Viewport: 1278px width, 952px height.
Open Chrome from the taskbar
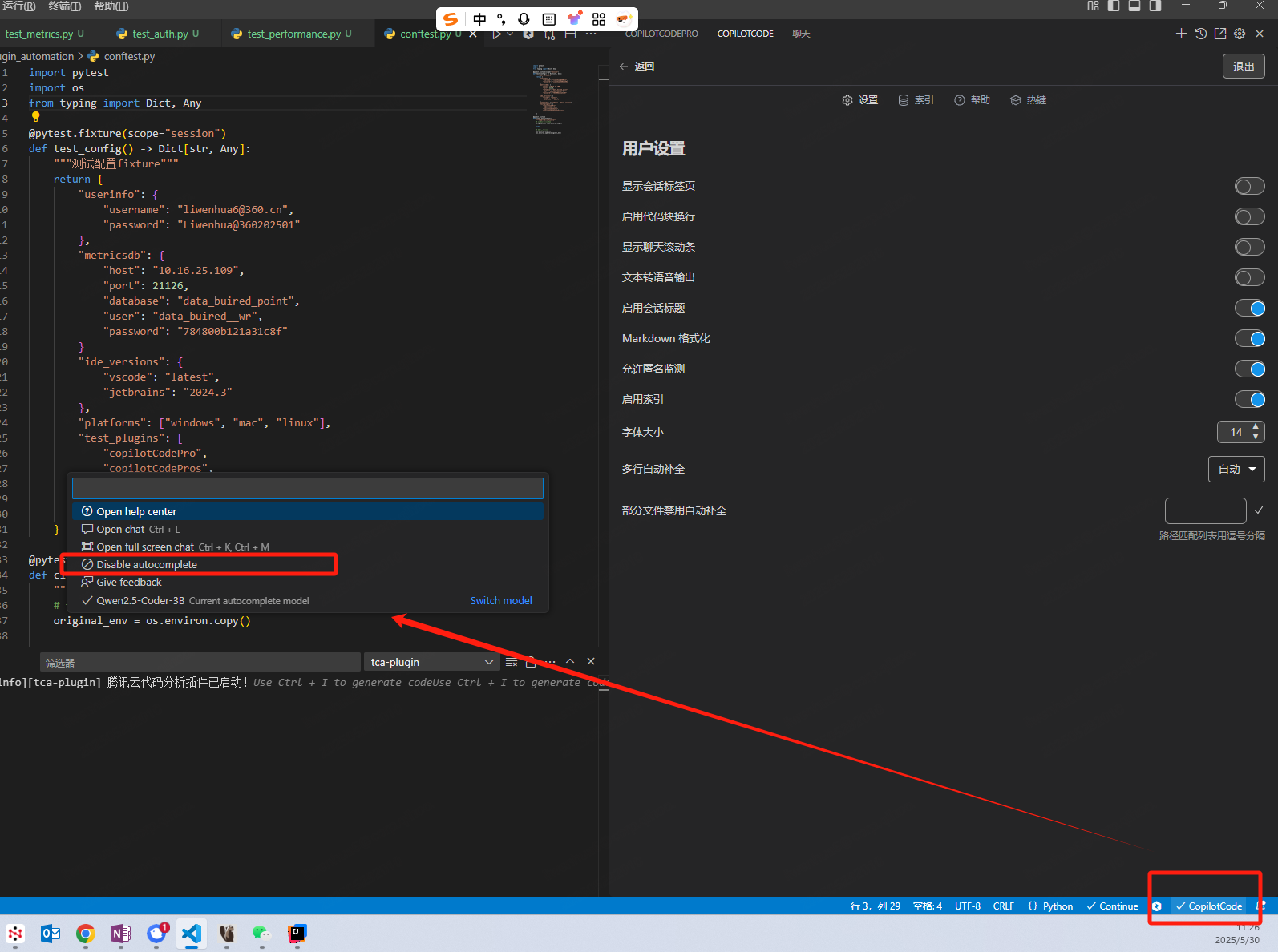point(86,934)
